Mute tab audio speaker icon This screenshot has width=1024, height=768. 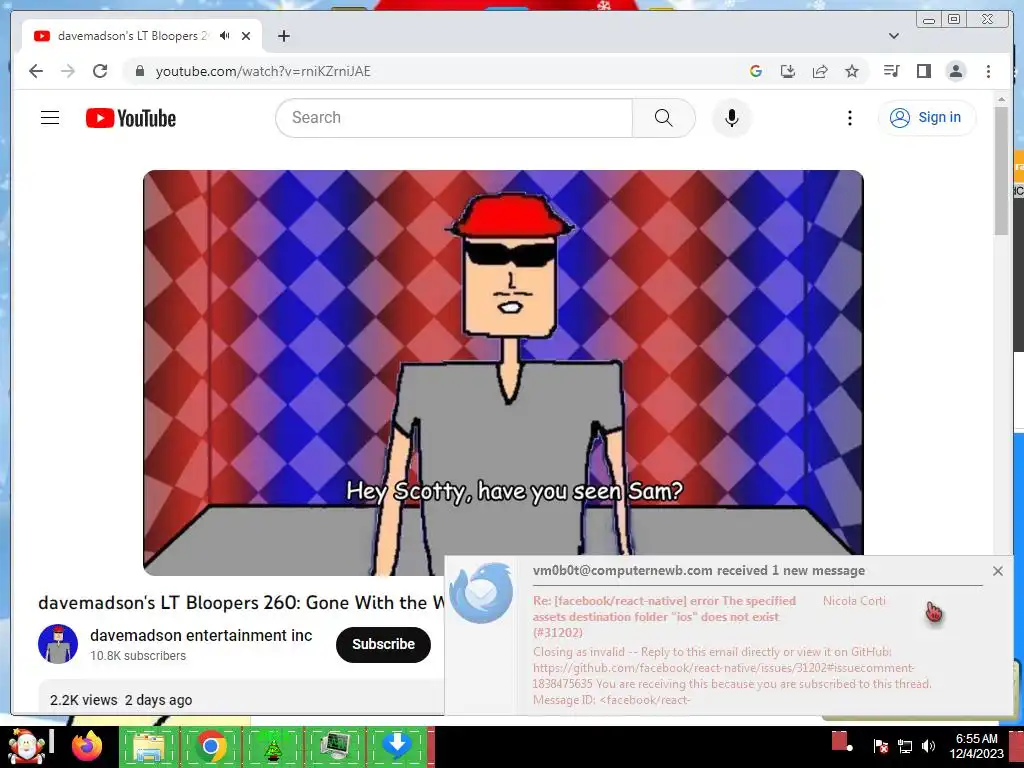(x=225, y=36)
